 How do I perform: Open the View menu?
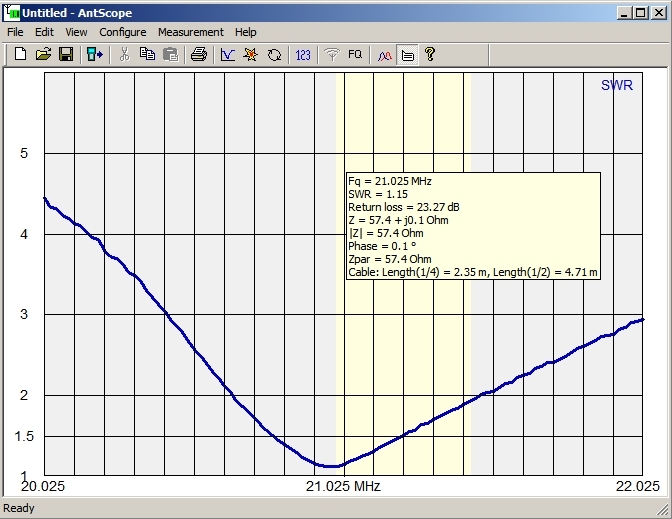coord(76,32)
